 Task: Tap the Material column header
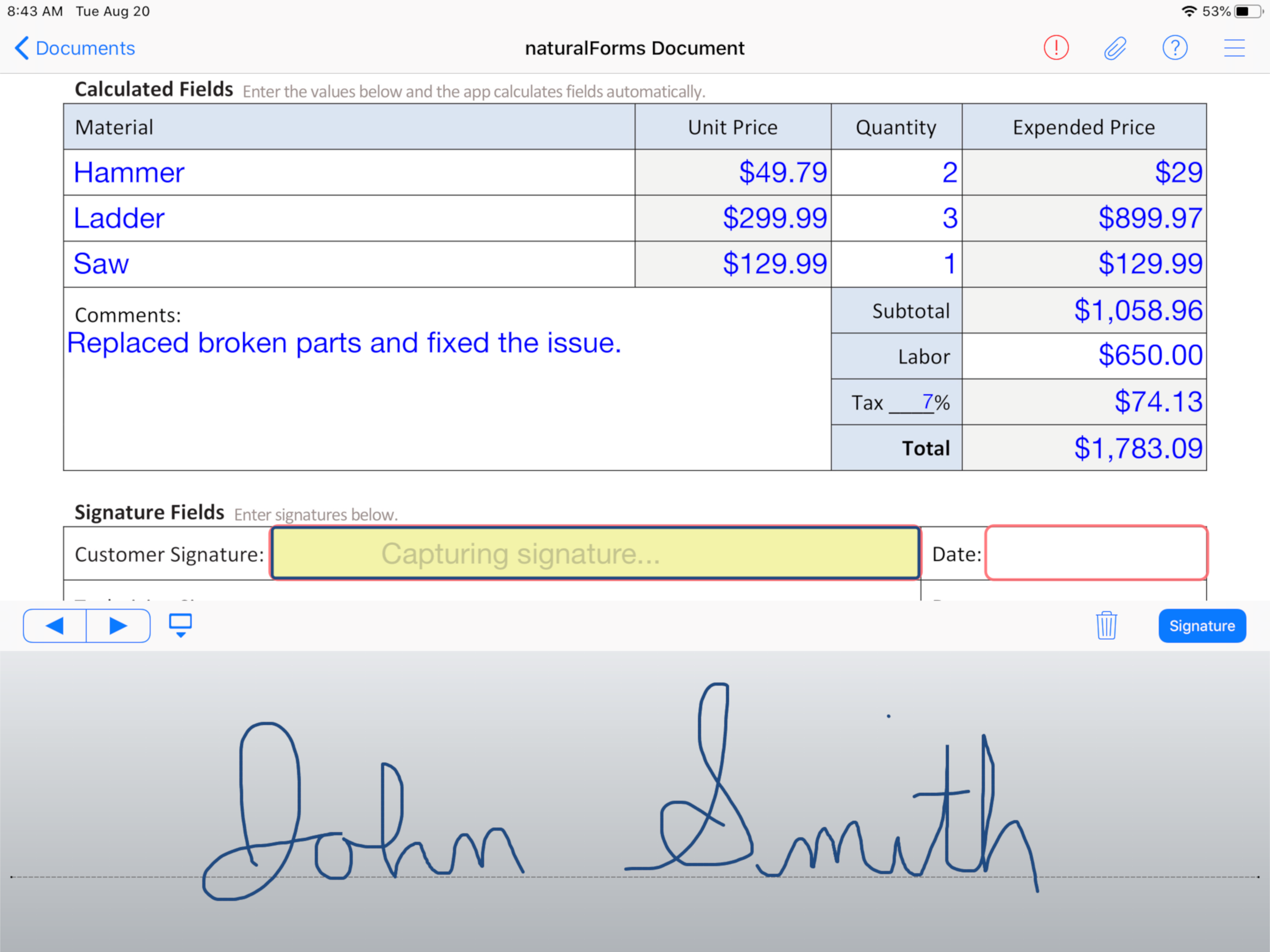click(x=349, y=127)
